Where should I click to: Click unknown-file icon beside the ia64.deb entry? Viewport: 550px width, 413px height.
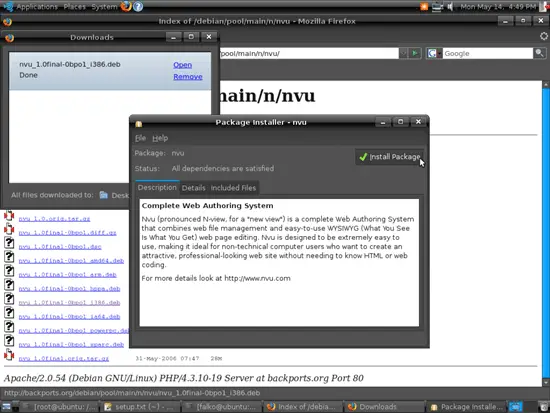[9, 313]
